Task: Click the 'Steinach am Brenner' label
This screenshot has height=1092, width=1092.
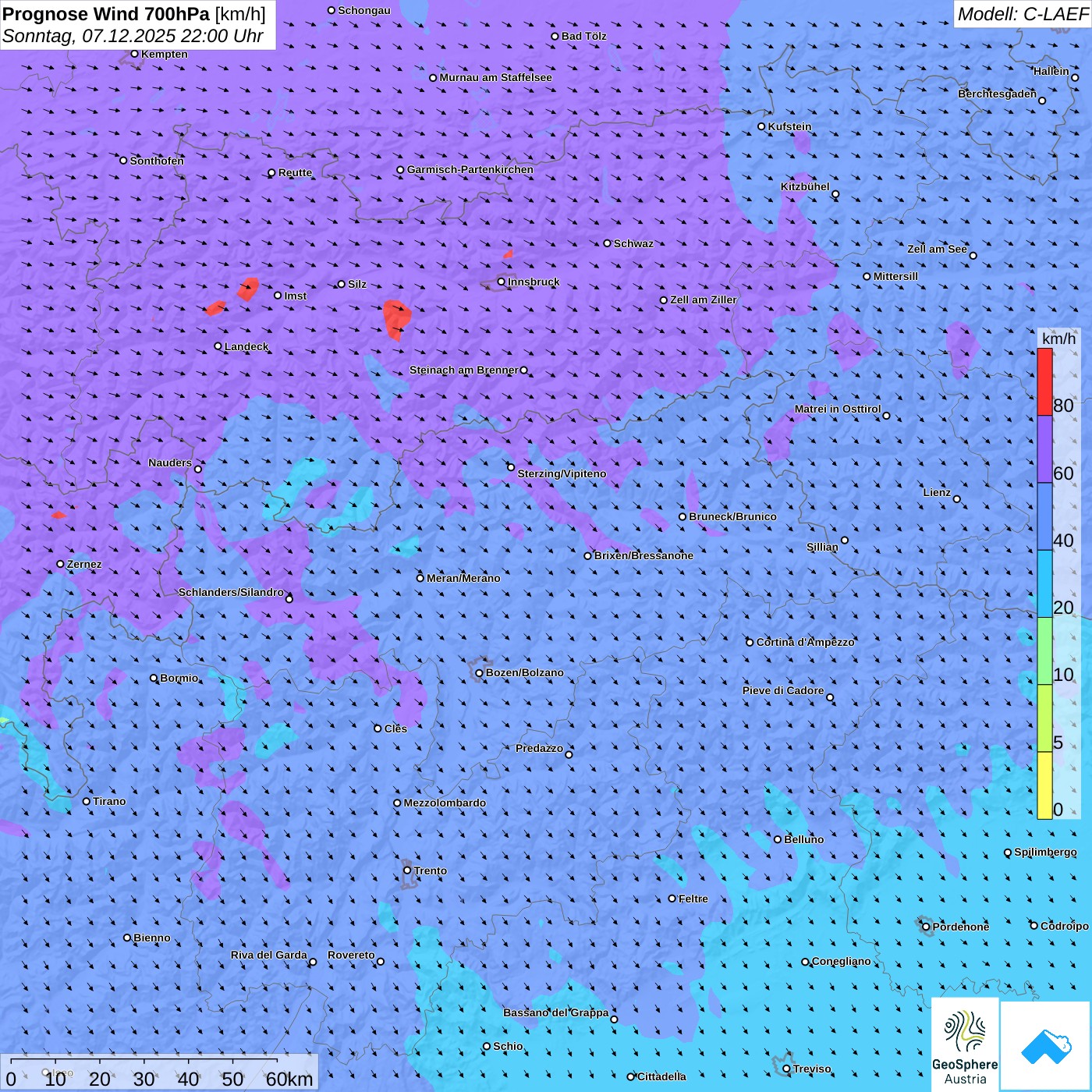Action: [x=464, y=370]
